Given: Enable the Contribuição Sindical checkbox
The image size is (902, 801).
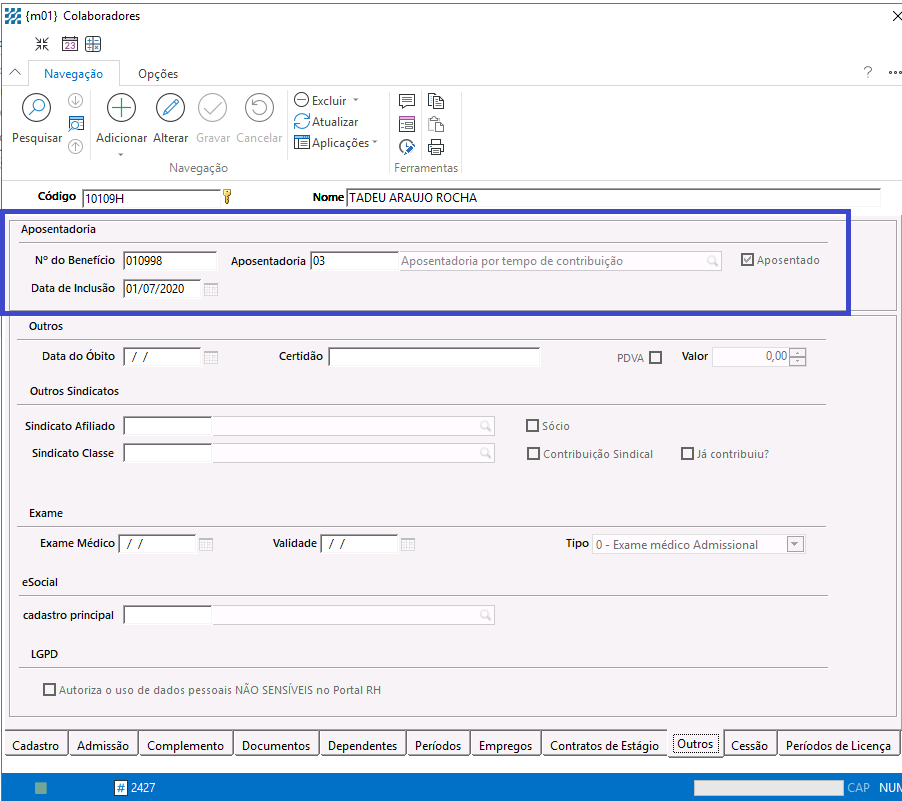Looking at the screenshot, I should [x=533, y=454].
